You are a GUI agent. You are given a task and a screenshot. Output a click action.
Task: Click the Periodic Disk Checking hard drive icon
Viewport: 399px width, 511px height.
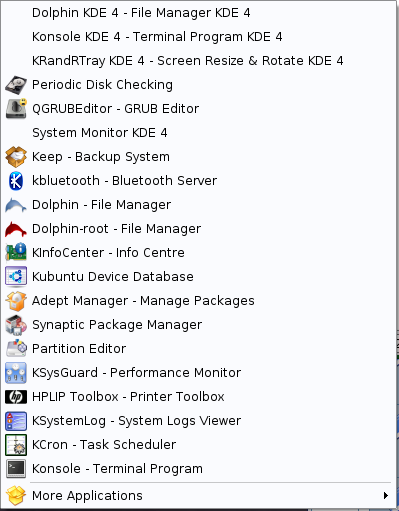pyautogui.click(x=16, y=85)
